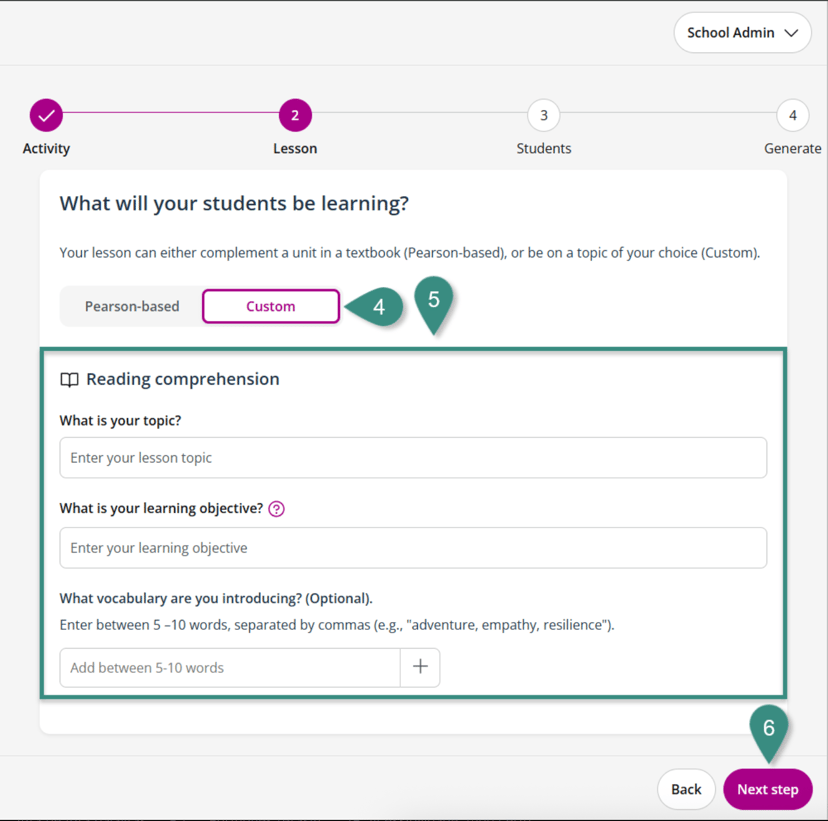Click the step 2 Lesson circle
Viewport: 828px width, 821px height.
pyautogui.click(x=295, y=115)
